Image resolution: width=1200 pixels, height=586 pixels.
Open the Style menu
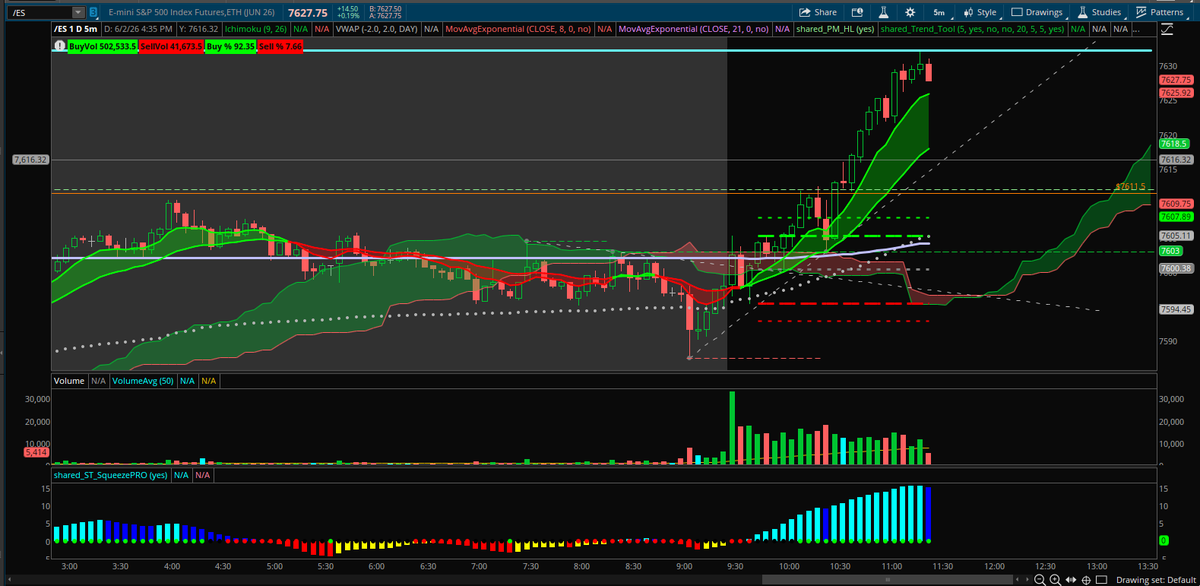tap(979, 12)
